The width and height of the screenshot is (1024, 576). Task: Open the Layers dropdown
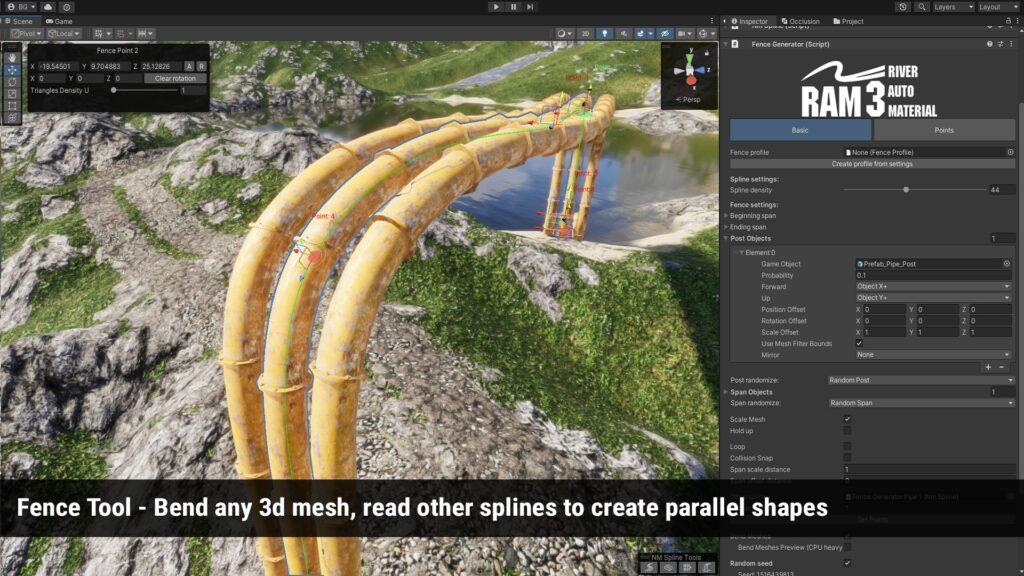(x=951, y=7)
